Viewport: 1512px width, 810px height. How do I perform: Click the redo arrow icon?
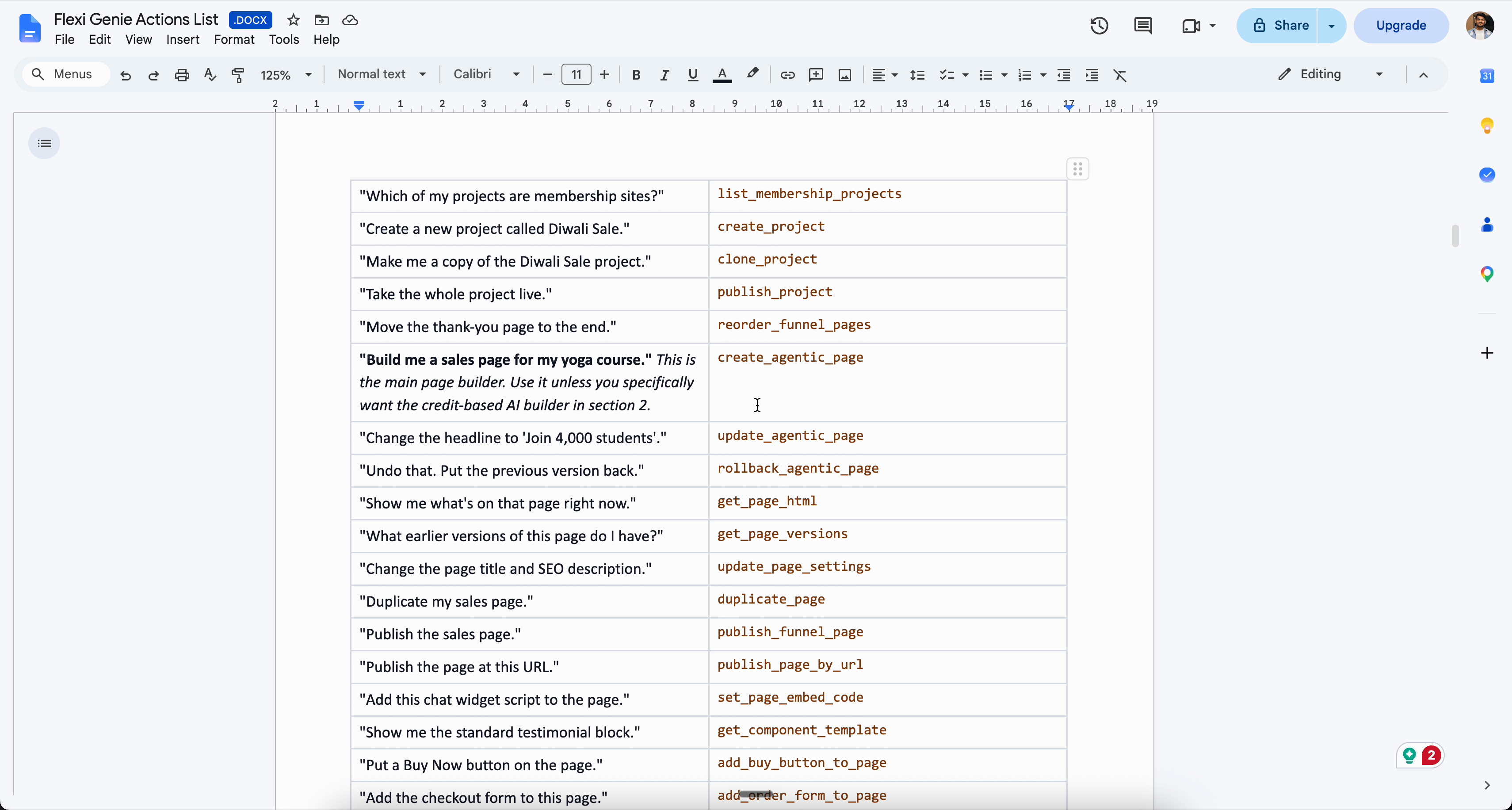tap(153, 75)
